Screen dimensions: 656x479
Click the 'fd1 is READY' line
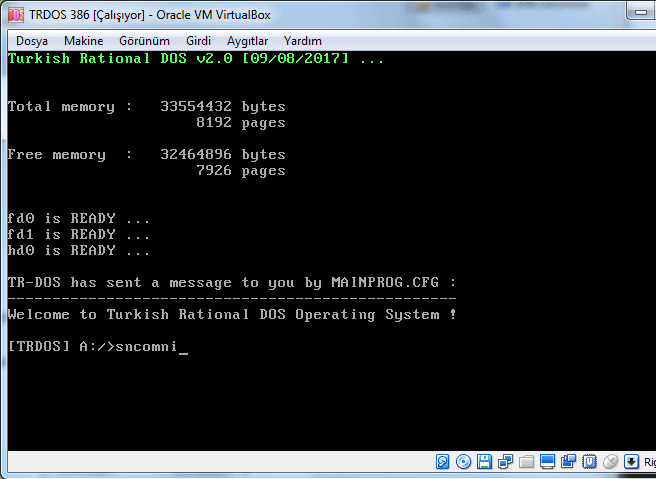click(x=79, y=234)
